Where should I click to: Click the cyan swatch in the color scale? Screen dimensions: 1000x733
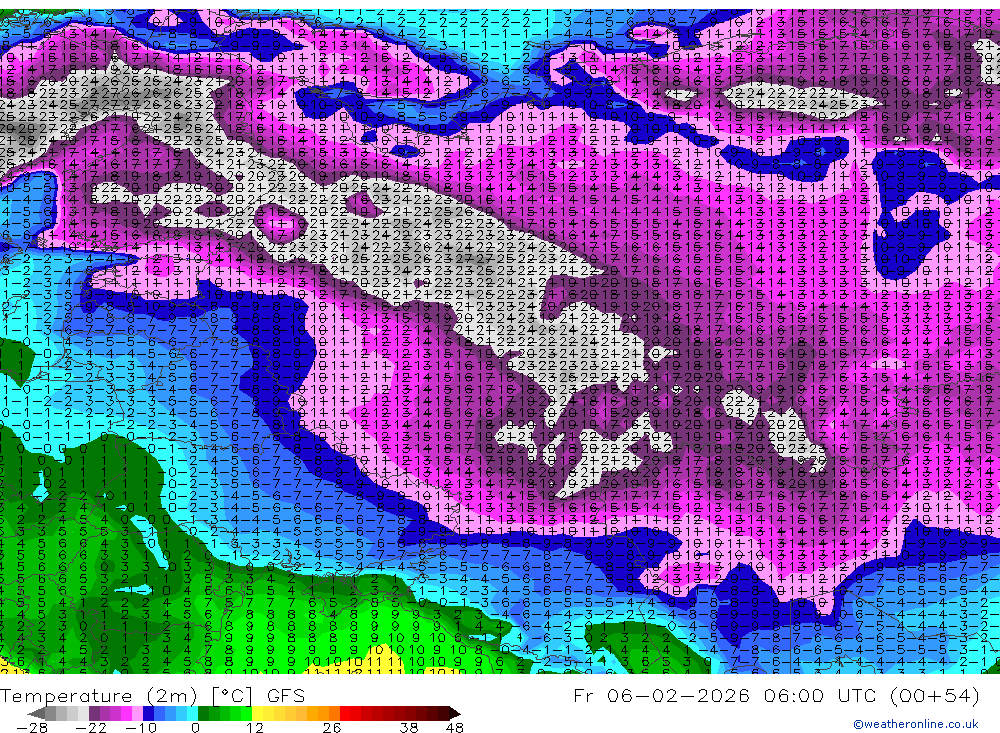192,714
